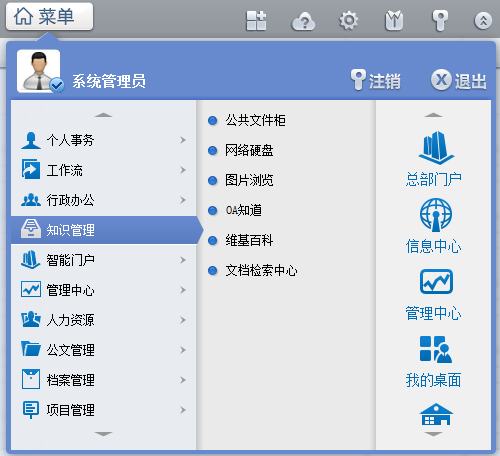This screenshot has width=500, height=456.
Task: Click the down arrow below left menu
Action: 103,434
